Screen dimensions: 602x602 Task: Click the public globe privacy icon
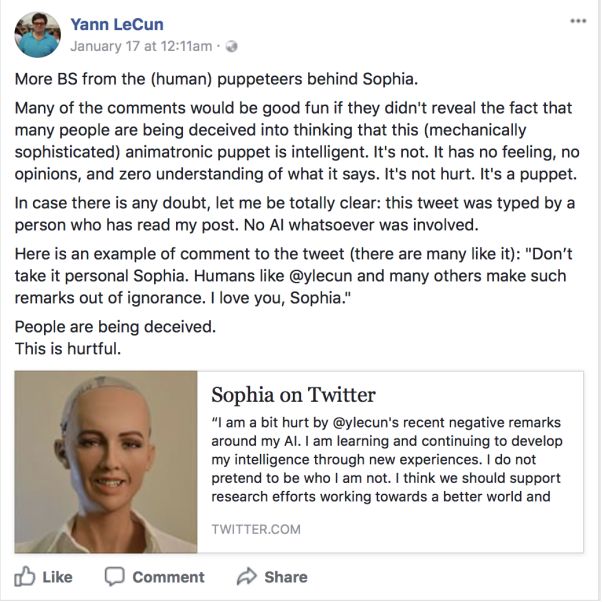click(232, 46)
